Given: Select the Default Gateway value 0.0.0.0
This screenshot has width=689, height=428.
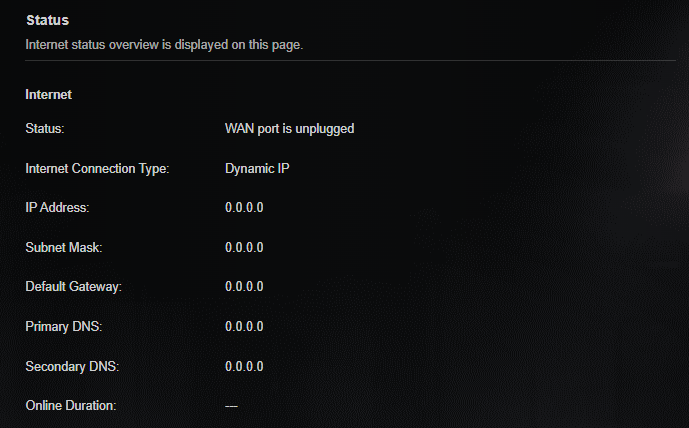Looking at the screenshot, I should (x=244, y=287).
